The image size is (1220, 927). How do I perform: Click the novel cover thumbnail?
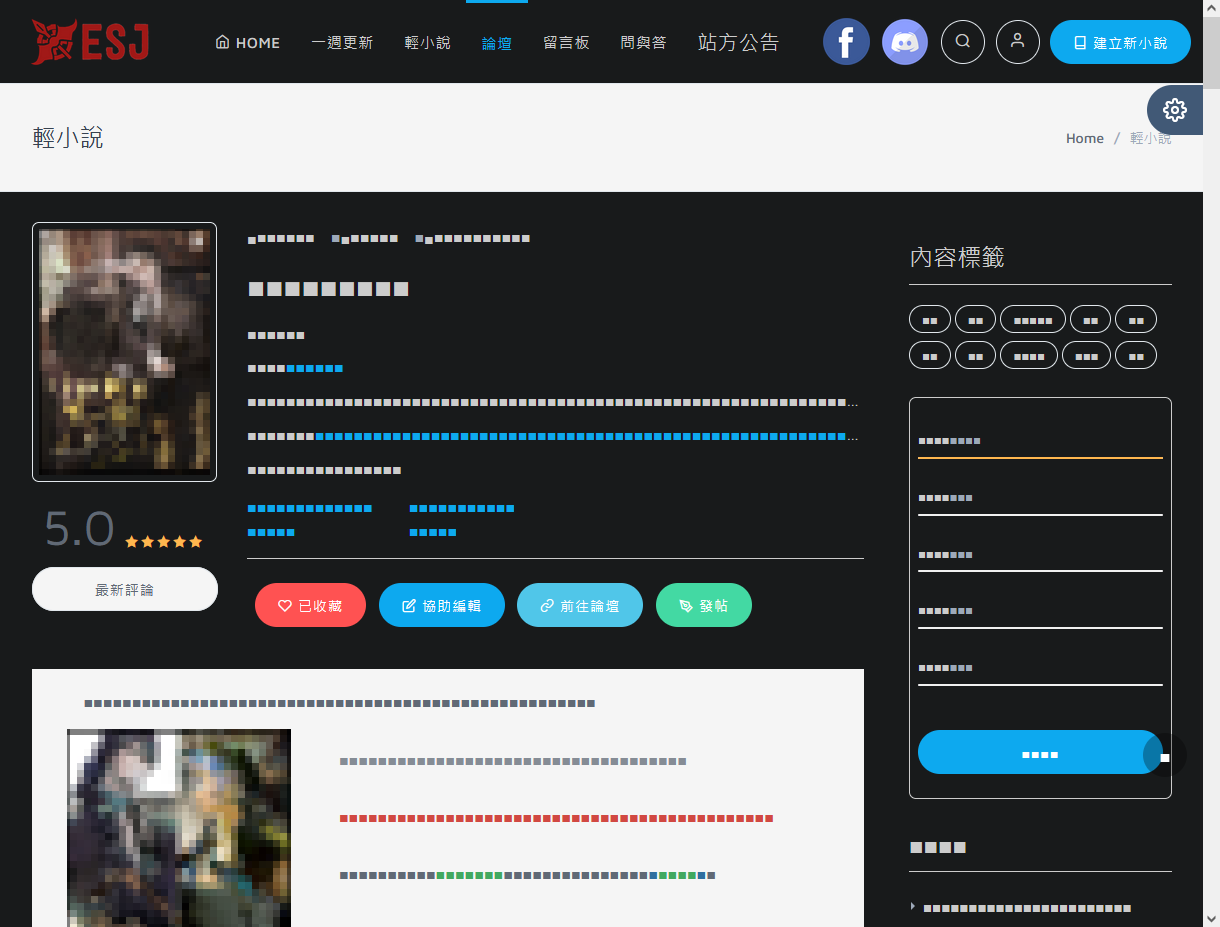[x=125, y=352]
